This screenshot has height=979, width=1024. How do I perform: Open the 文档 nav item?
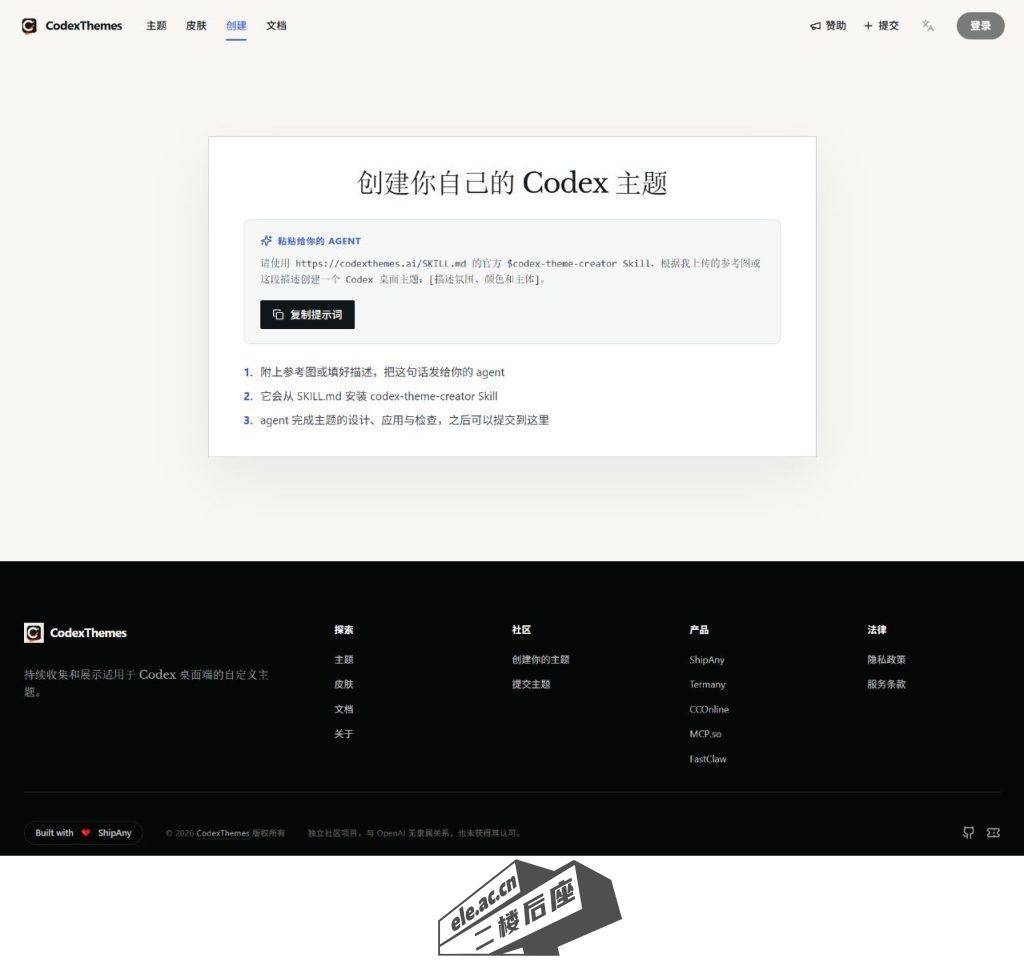[x=276, y=25]
